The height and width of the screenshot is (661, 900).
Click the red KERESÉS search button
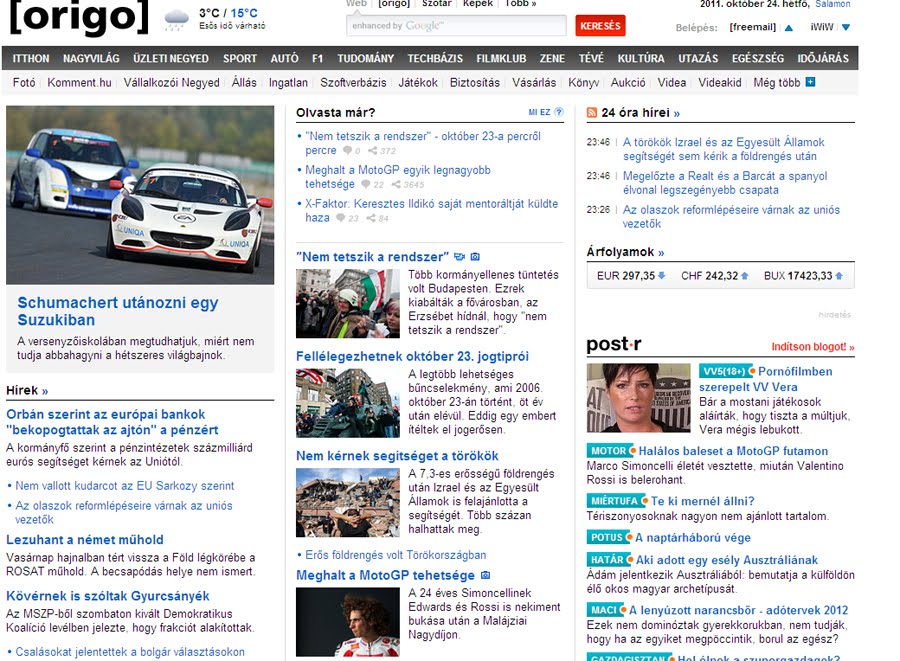click(600, 26)
